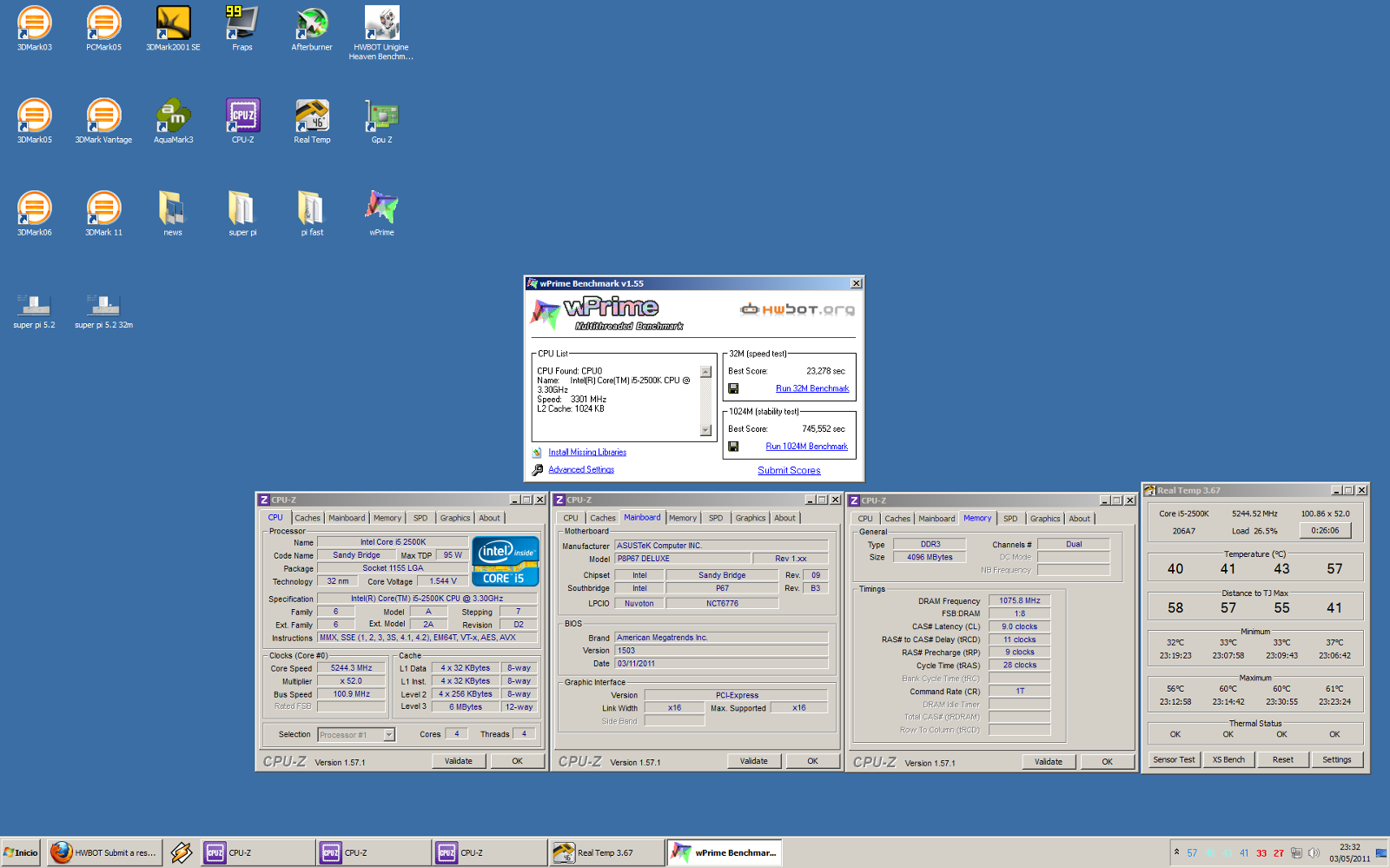Click the system tray clock 23:32
Viewport: 1390px width, 868px height.
click(x=1350, y=847)
